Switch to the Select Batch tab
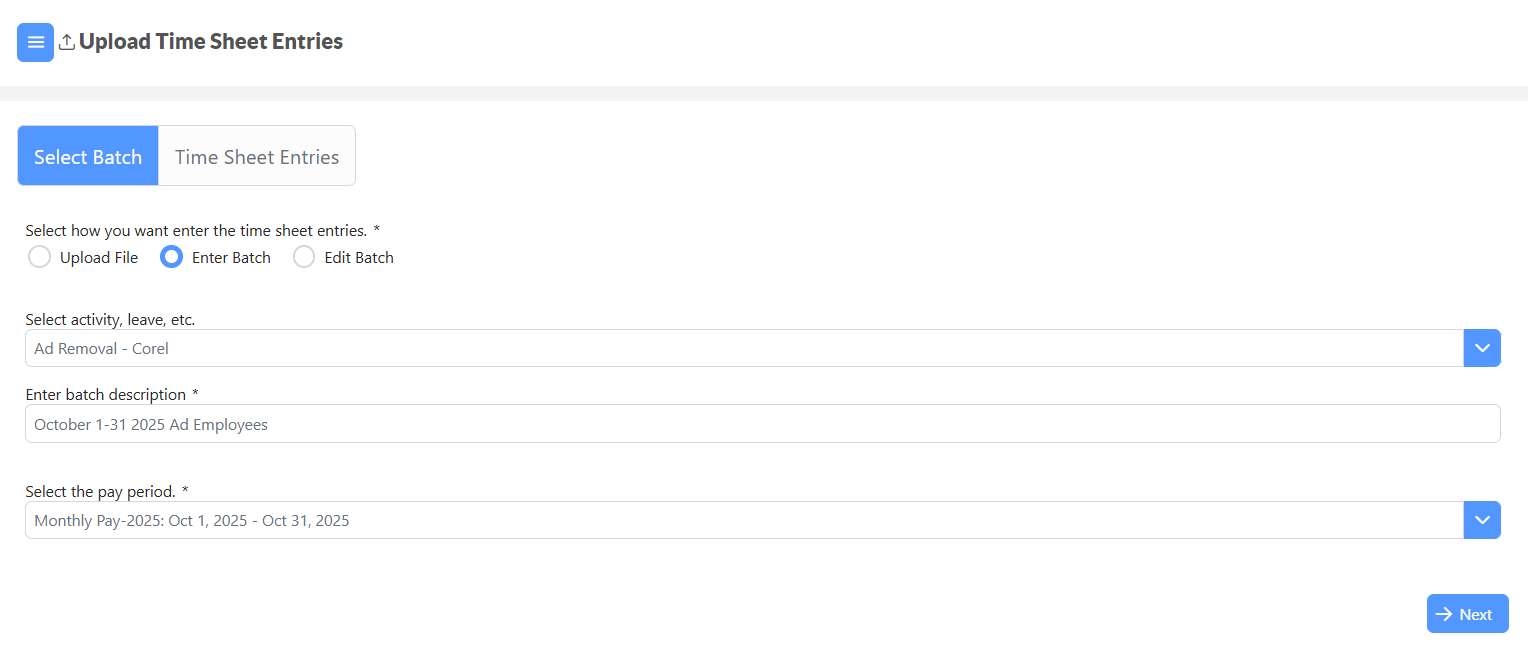 (x=88, y=156)
